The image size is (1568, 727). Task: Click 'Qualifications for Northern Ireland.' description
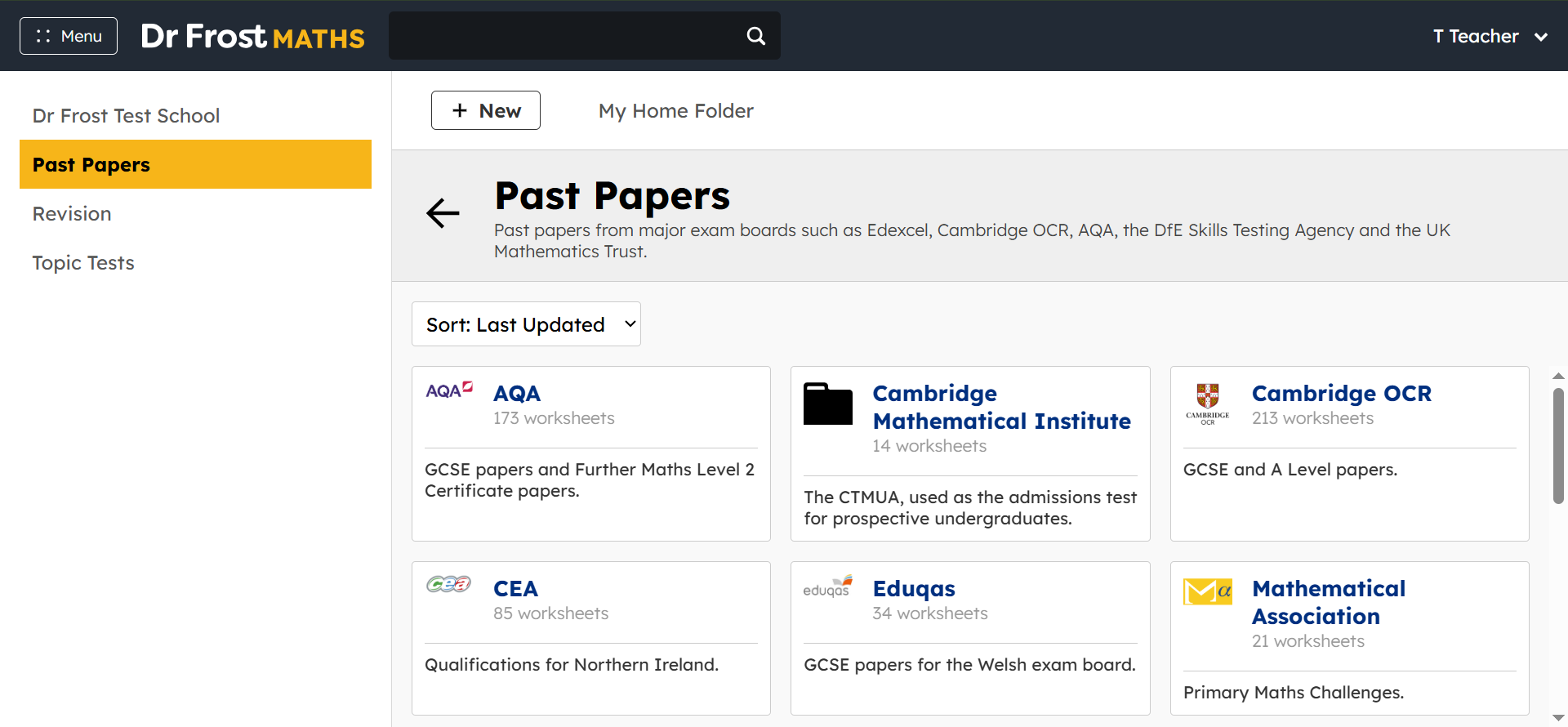(x=572, y=665)
